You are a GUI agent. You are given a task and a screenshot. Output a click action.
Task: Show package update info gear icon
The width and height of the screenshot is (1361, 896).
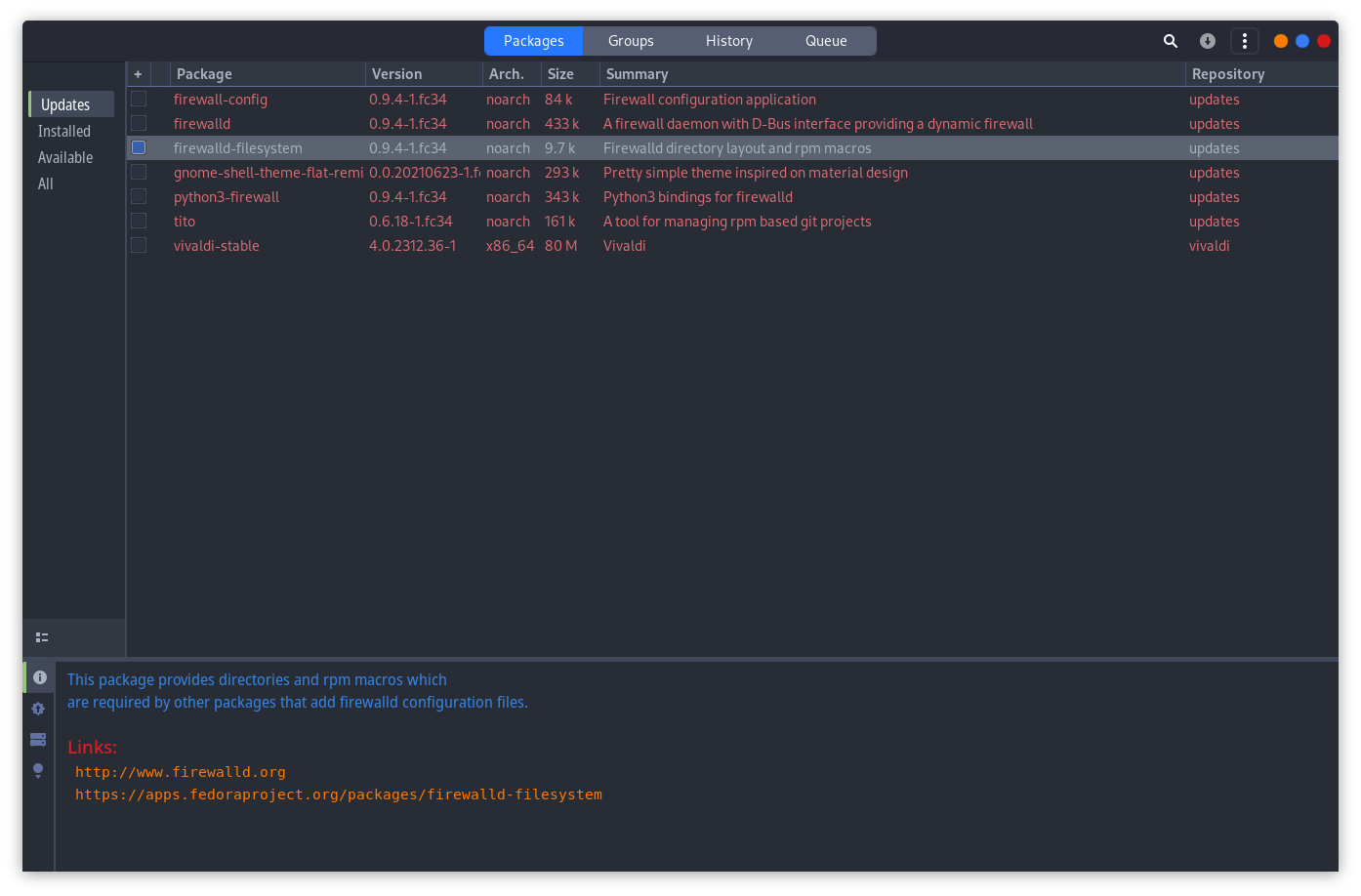[x=38, y=709]
